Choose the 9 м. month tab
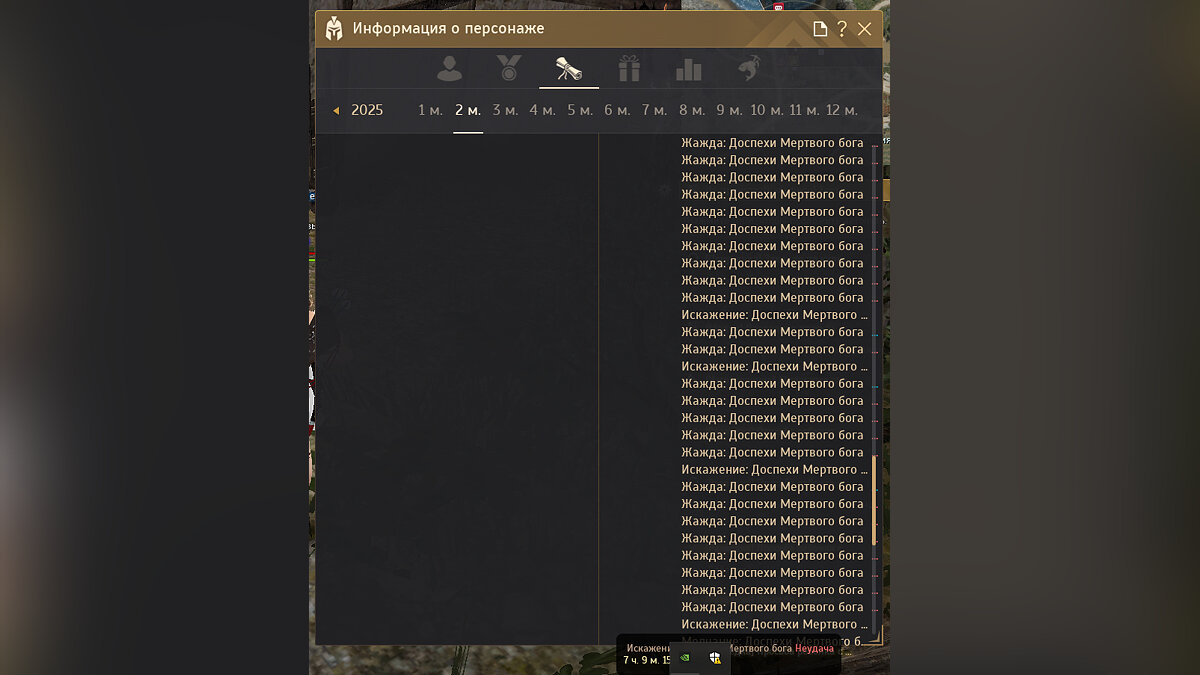Image resolution: width=1200 pixels, height=675 pixels. 729,110
